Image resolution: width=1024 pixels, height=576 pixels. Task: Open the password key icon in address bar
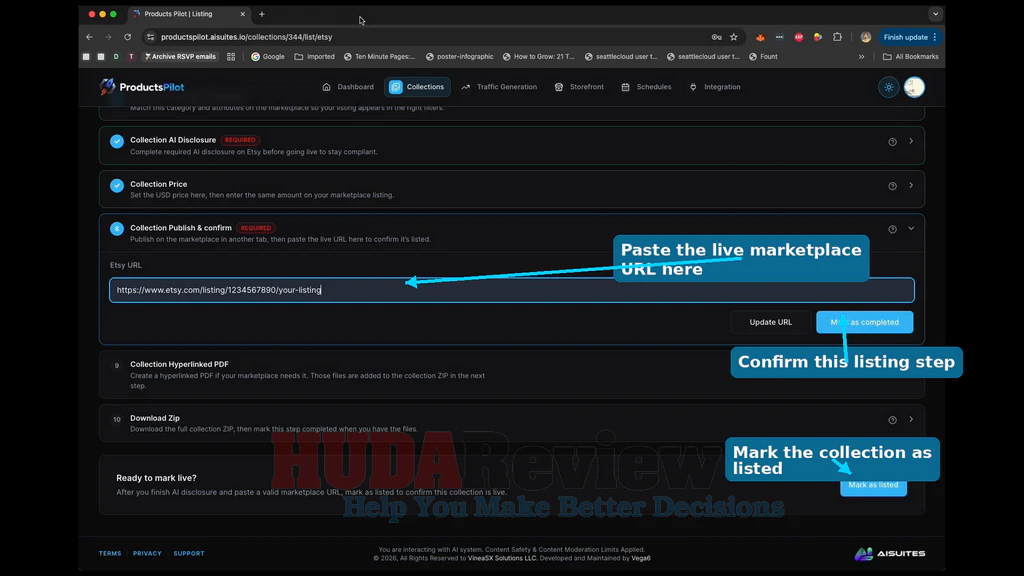click(x=716, y=37)
